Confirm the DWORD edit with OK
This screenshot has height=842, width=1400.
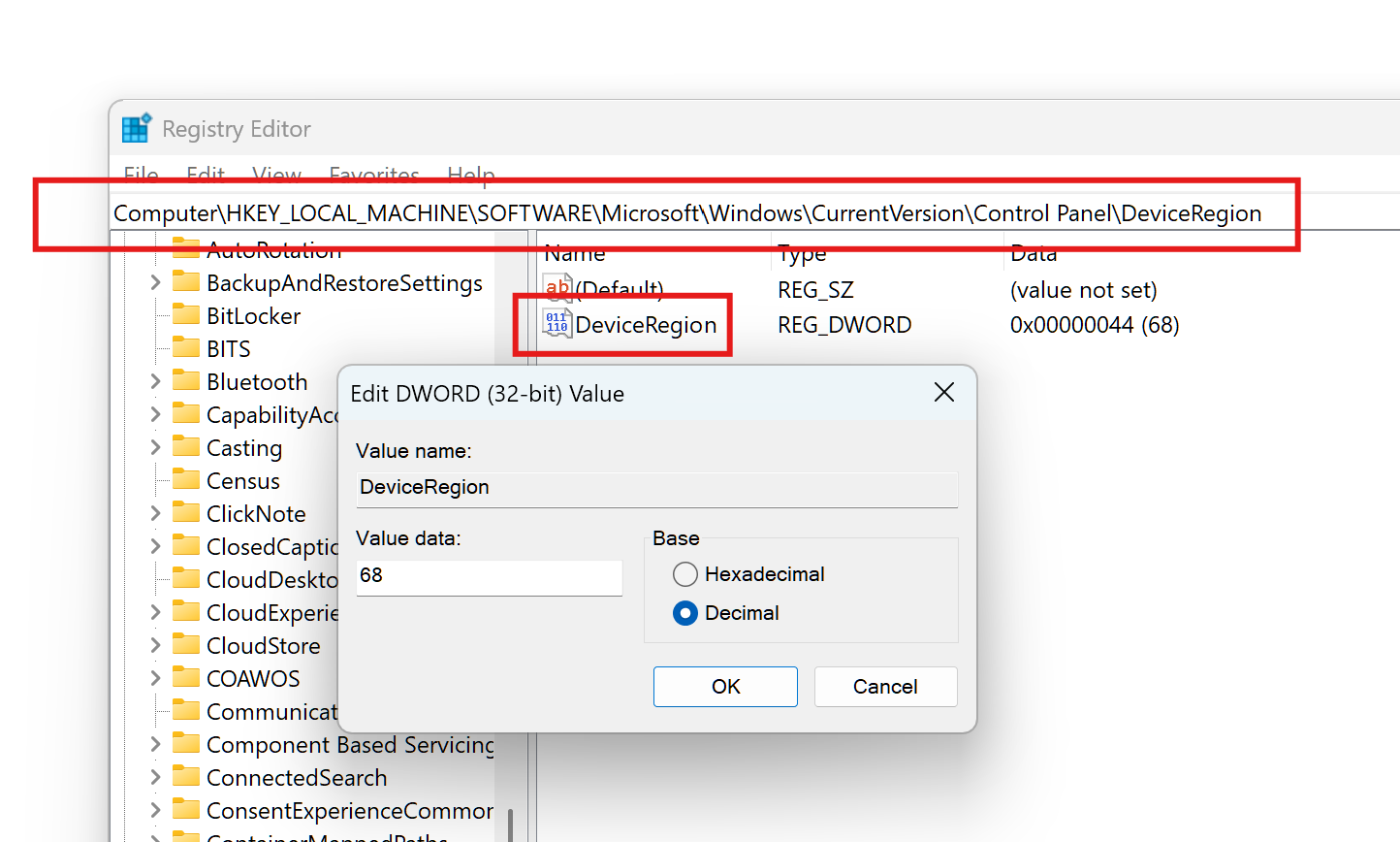click(x=725, y=687)
